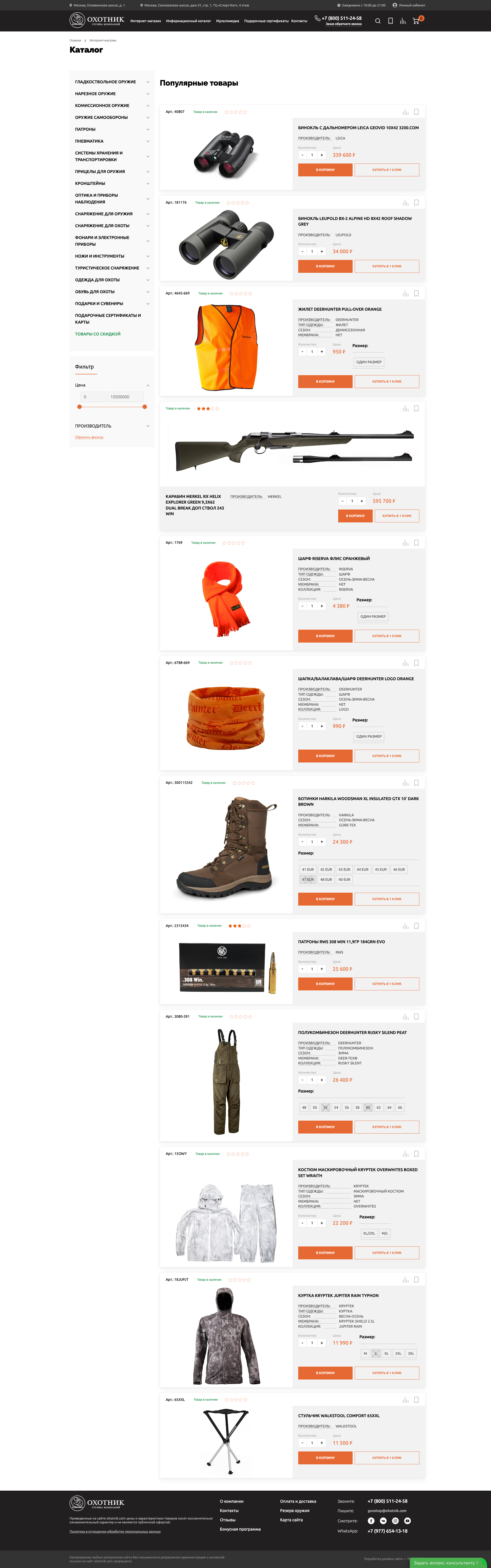Viewport: 491px width, 1568px height.
Task: Select size 43 EUR for Harkila boots
Action: pos(344,869)
